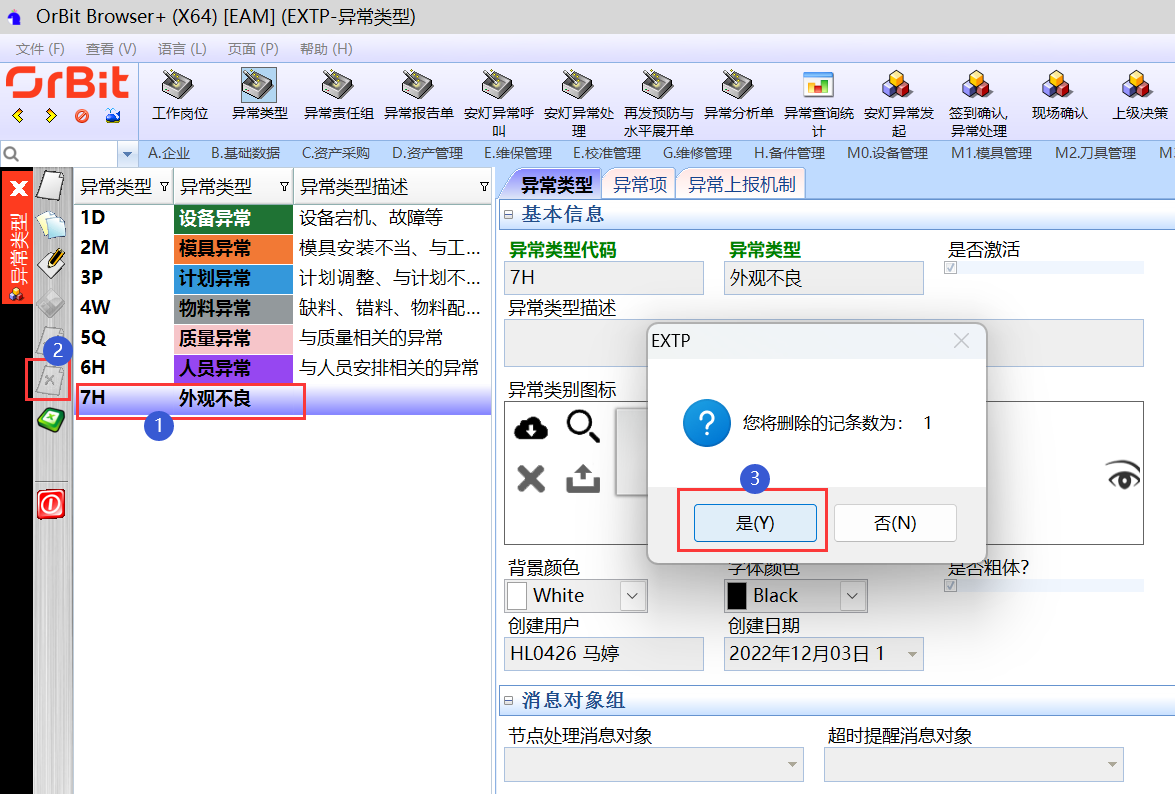Open the 异常查询统计 chart icon
1175x794 pixels.
pyautogui.click(x=818, y=86)
